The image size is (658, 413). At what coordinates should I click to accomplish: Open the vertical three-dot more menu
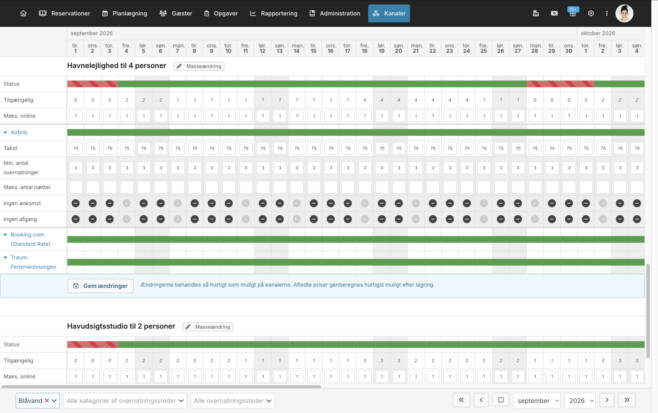tap(607, 13)
